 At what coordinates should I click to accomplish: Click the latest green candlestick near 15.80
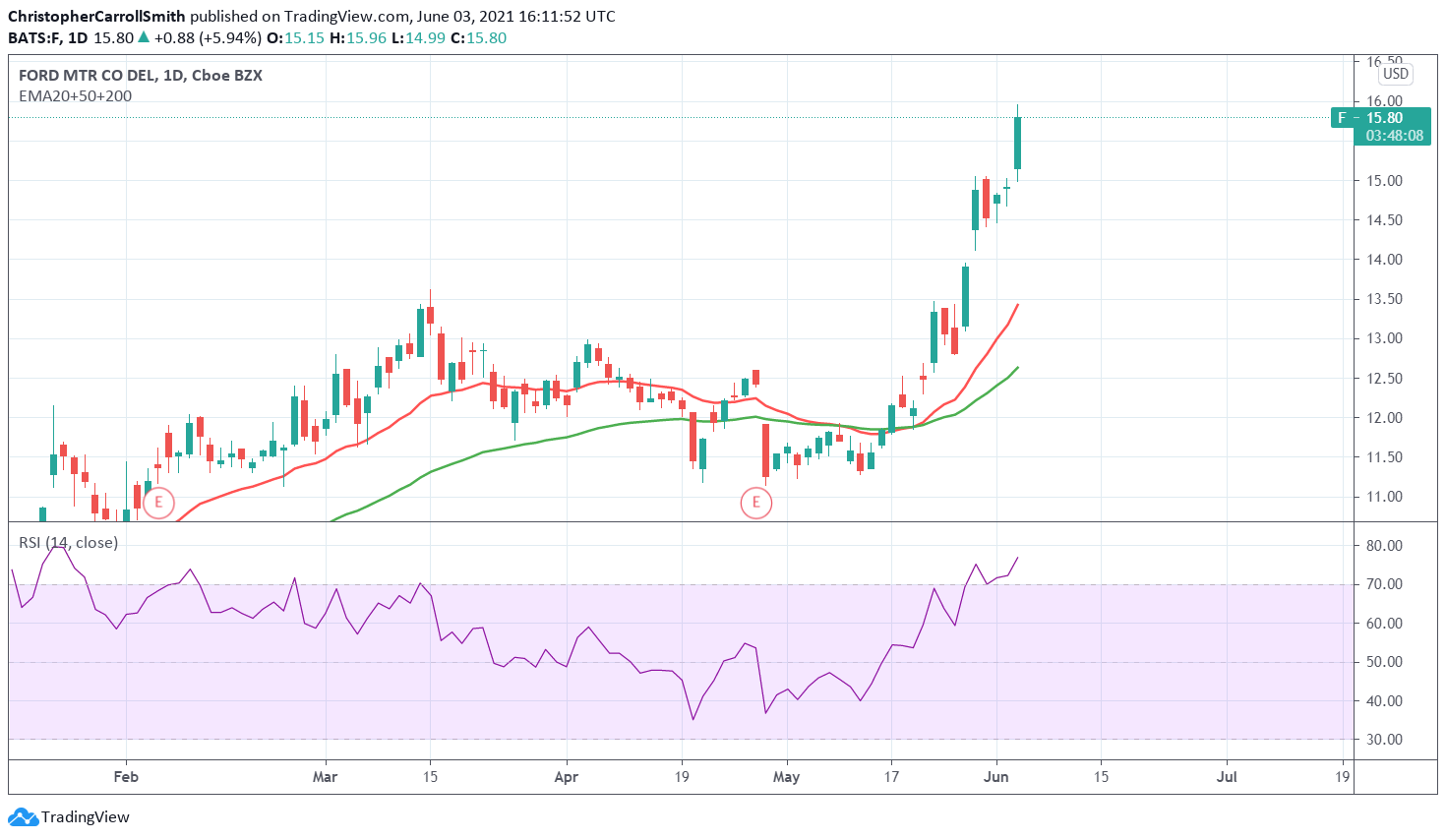click(x=1018, y=144)
